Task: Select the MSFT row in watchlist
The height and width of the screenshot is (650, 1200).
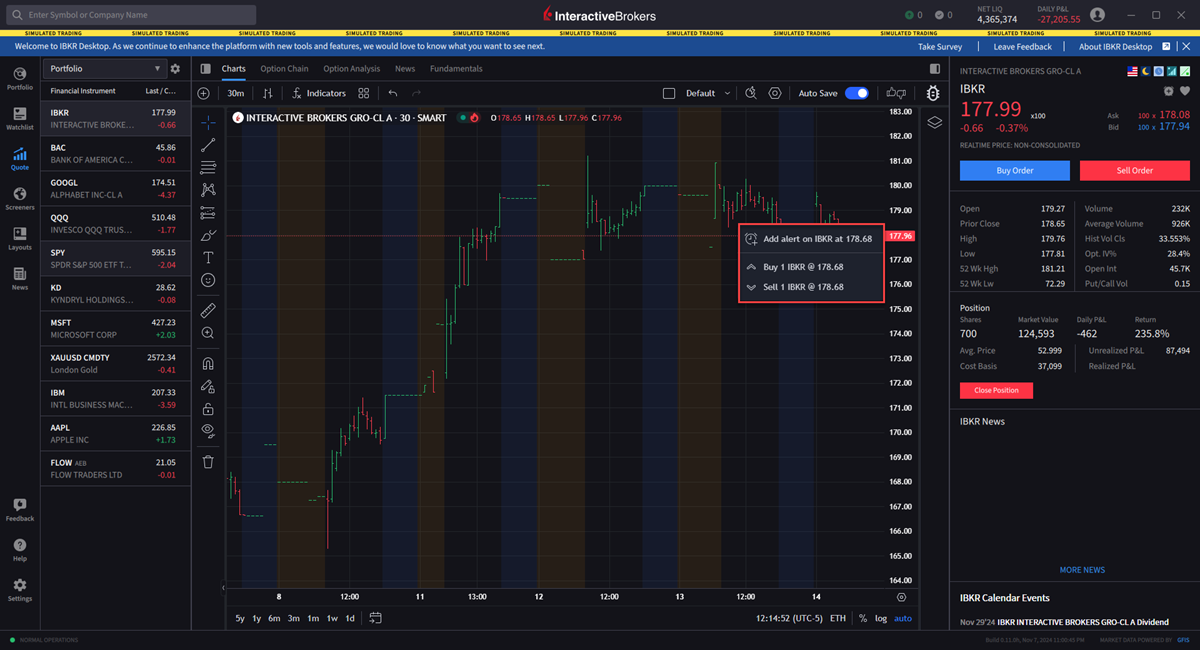Action: click(116, 328)
